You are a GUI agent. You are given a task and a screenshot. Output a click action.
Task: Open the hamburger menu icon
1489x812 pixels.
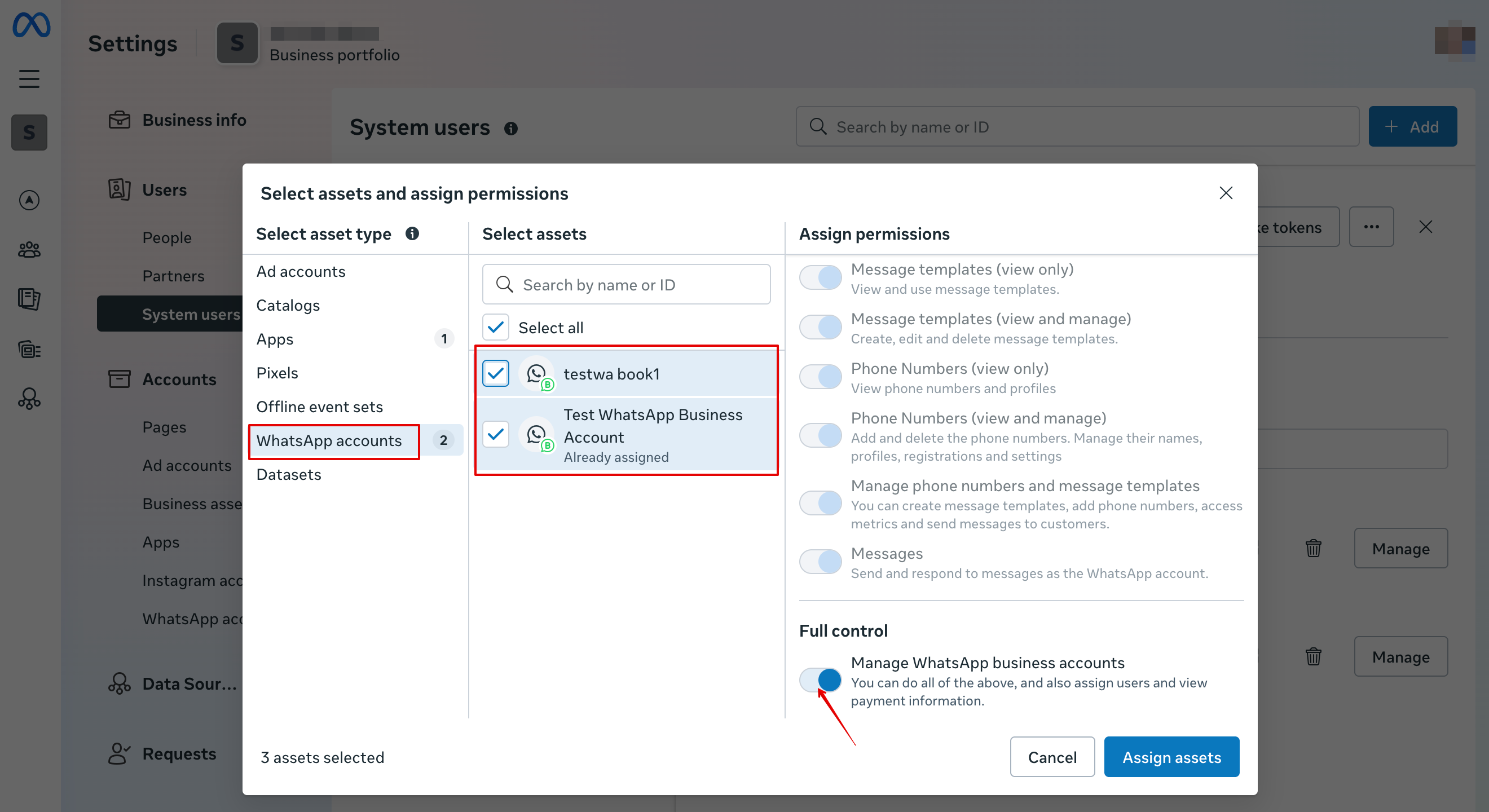tap(29, 78)
